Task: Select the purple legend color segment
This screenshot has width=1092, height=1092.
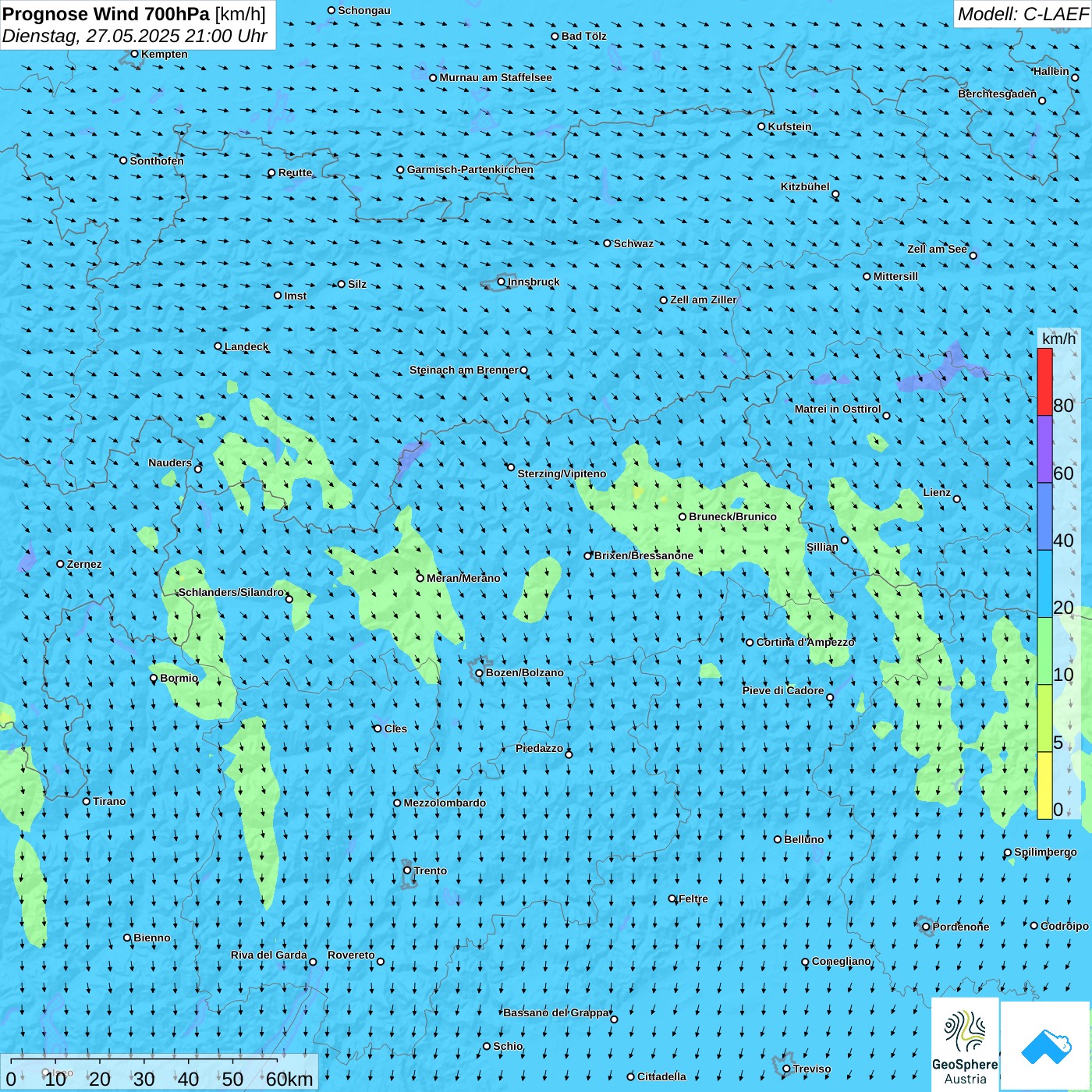Action: click(1044, 449)
